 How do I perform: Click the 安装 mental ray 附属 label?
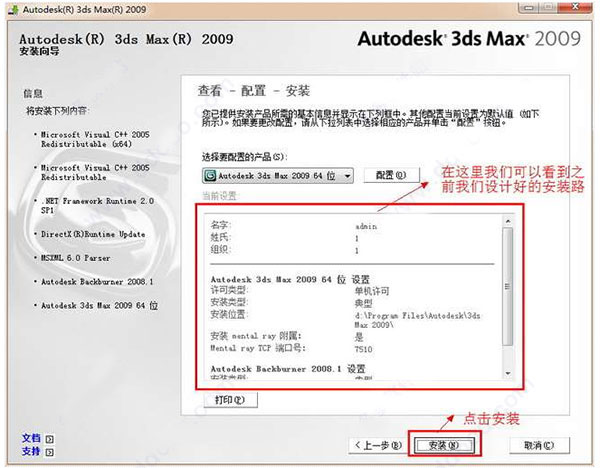(x=256, y=336)
